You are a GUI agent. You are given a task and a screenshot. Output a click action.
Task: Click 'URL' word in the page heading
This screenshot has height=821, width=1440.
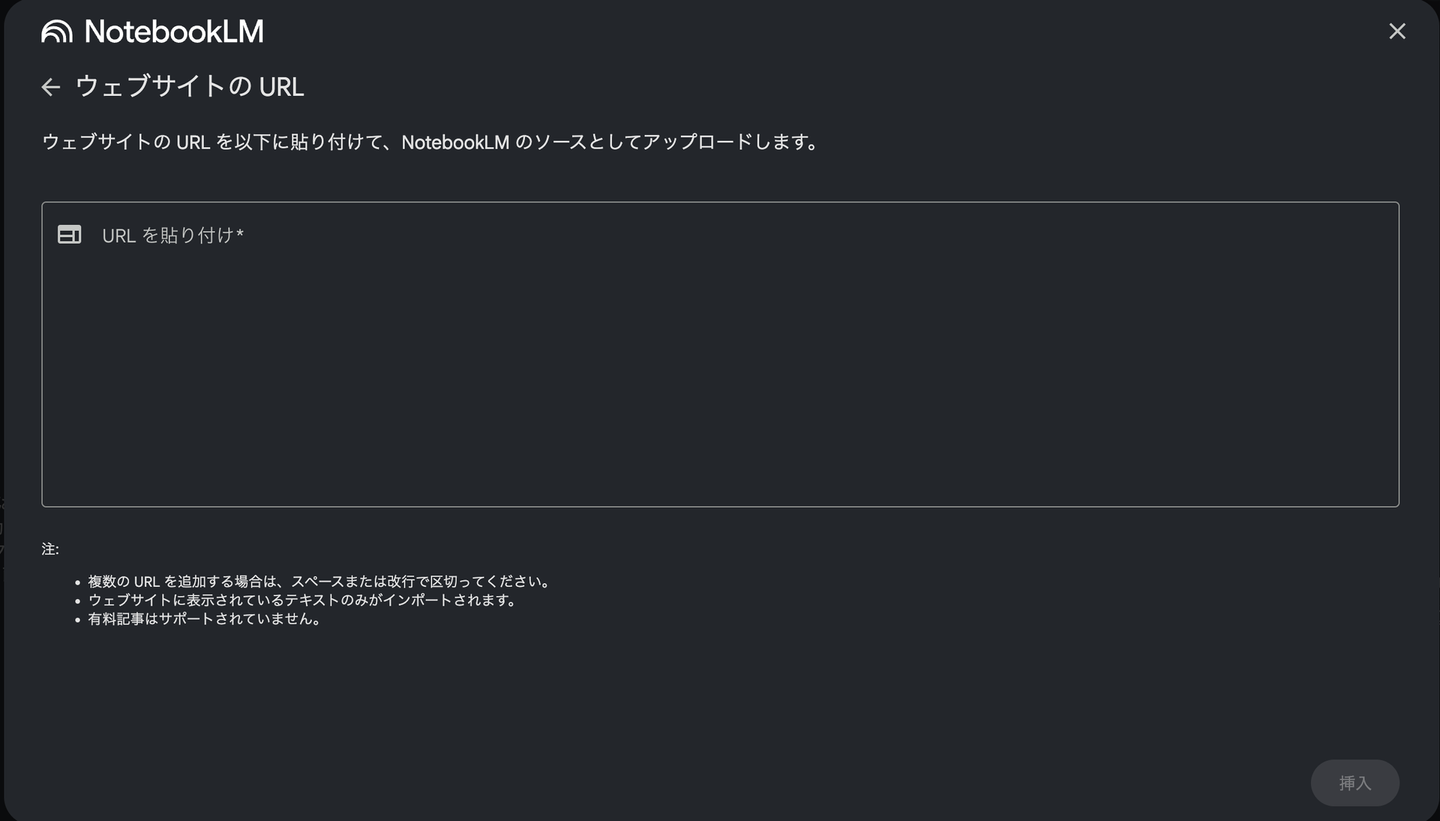click(281, 87)
